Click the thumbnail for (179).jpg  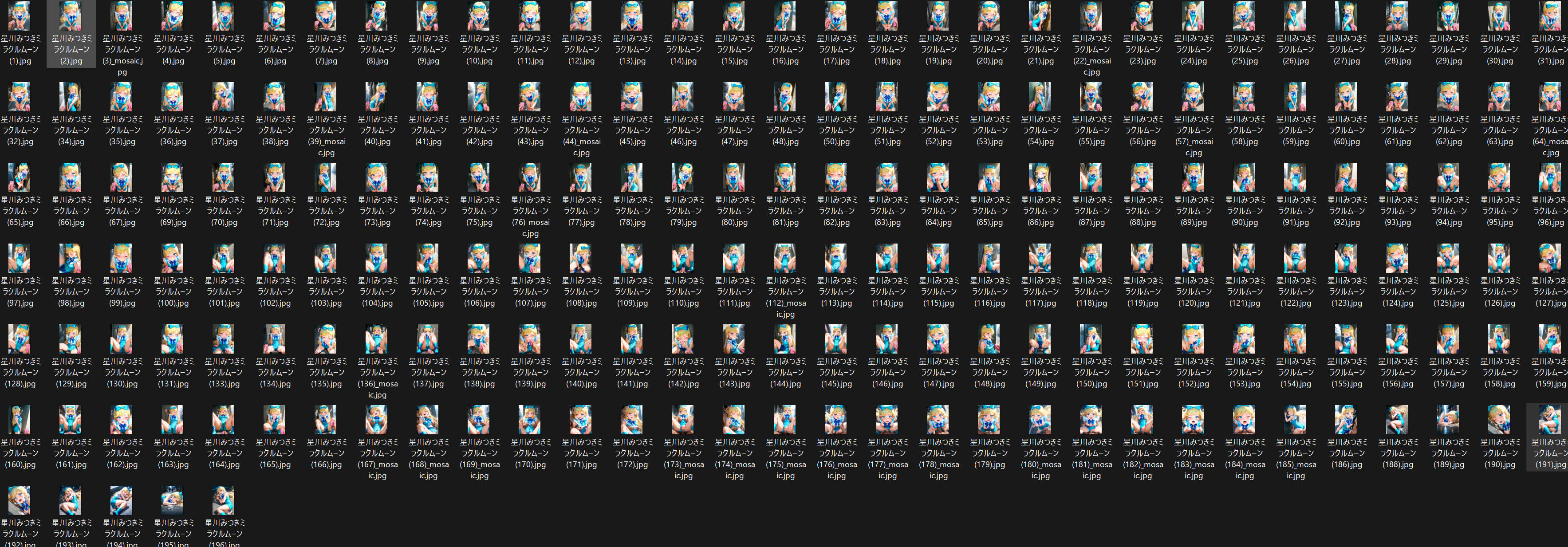989,420
